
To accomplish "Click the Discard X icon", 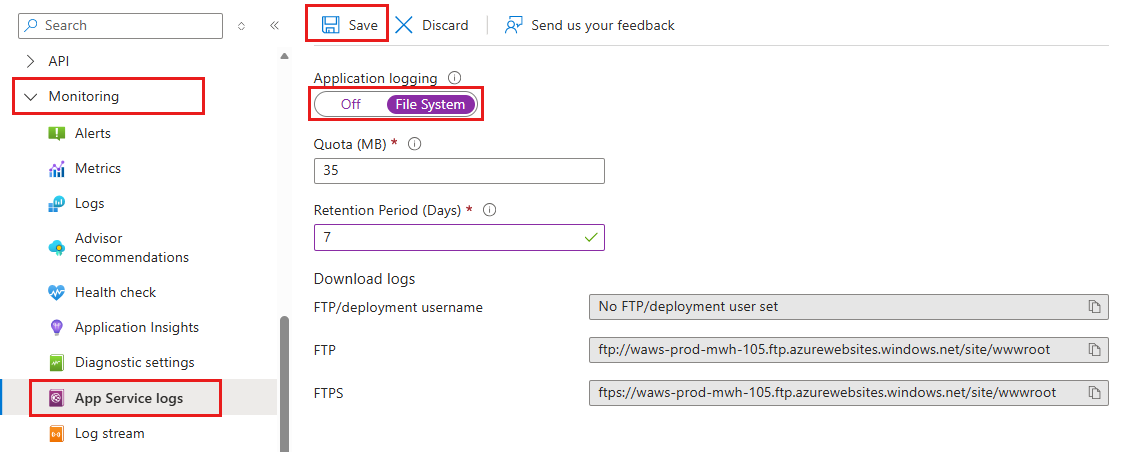I will pos(404,25).
